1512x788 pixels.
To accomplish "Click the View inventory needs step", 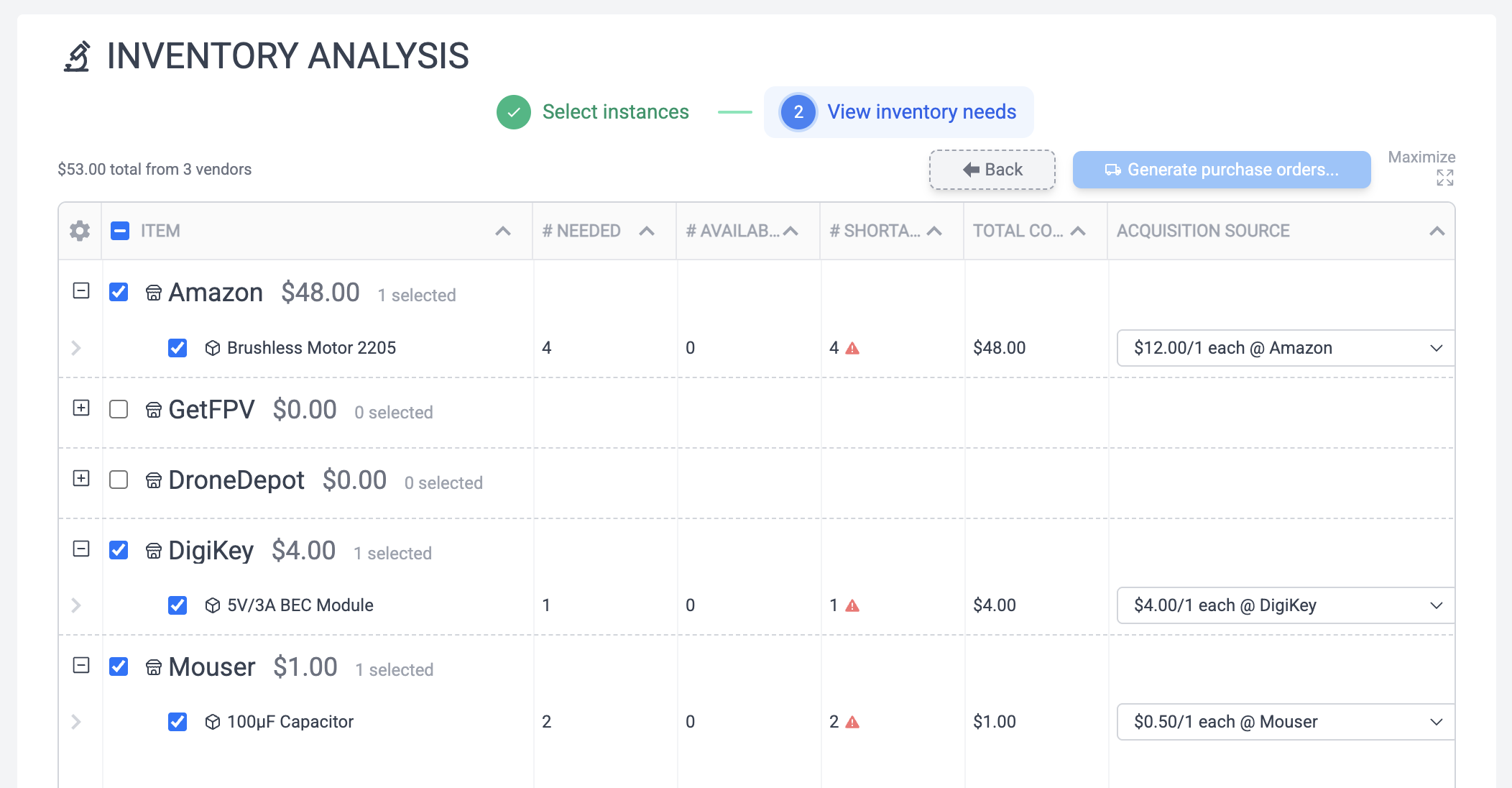I will [922, 111].
